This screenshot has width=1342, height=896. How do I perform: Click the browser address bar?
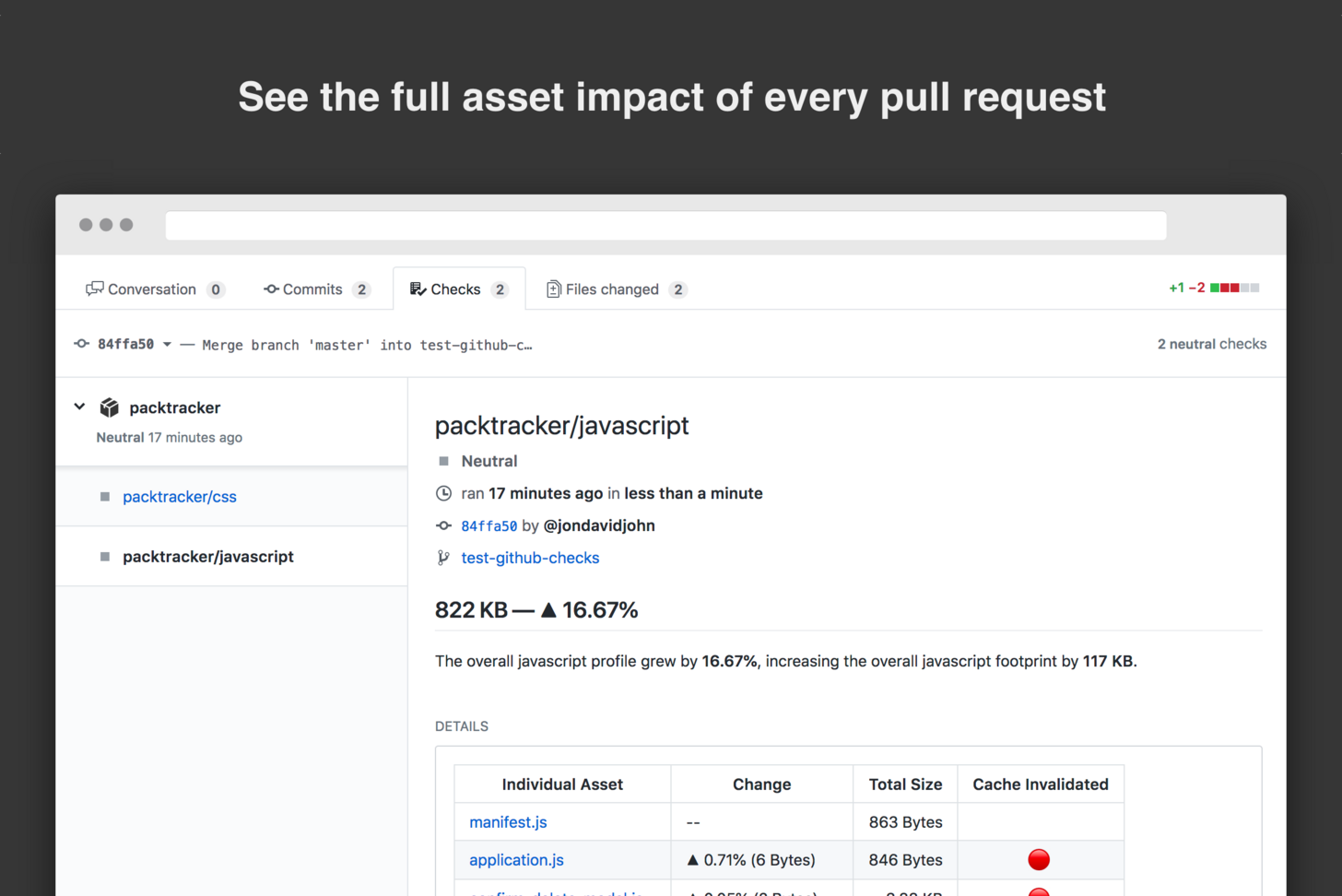[665, 225]
